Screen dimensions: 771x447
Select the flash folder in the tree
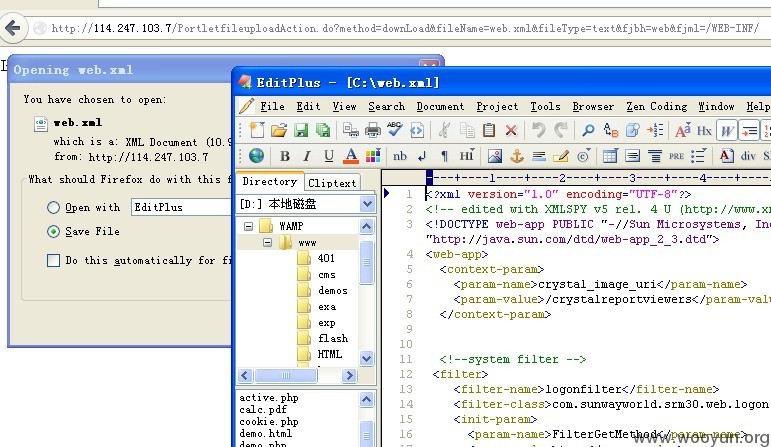tap(333, 338)
